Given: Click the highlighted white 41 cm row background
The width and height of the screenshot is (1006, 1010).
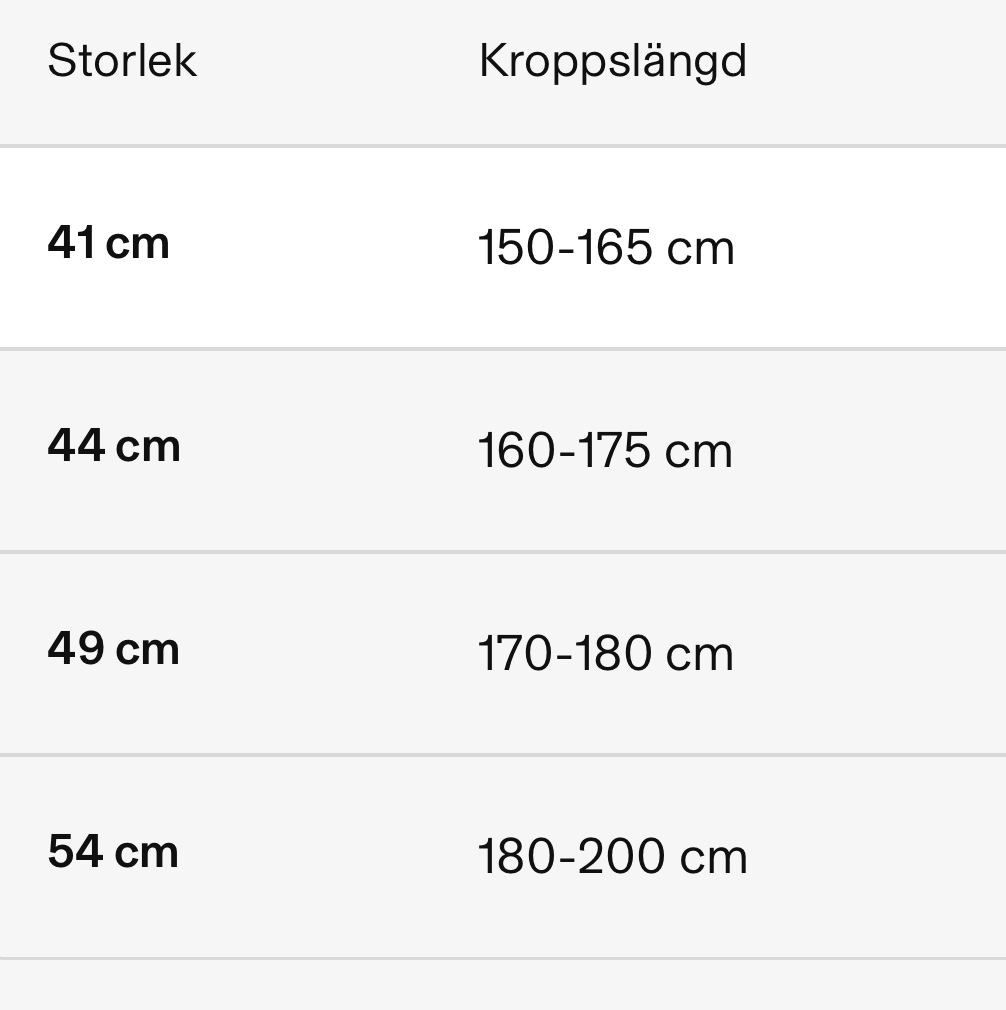Looking at the screenshot, I should pos(503,248).
